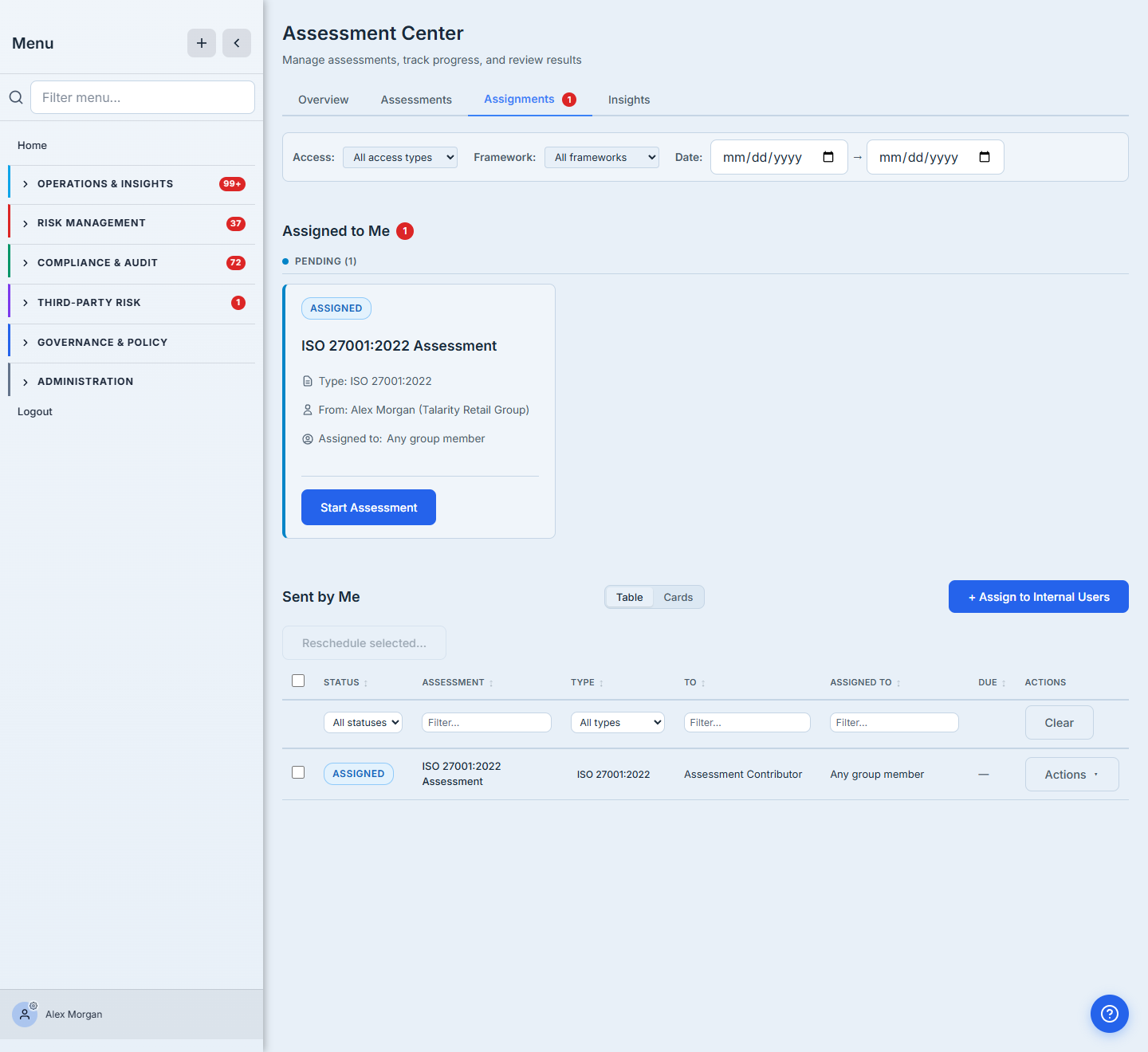Open calendar picker for start date
The width and height of the screenshot is (1148, 1052).
pyautogui.click(x=828, y=157)
